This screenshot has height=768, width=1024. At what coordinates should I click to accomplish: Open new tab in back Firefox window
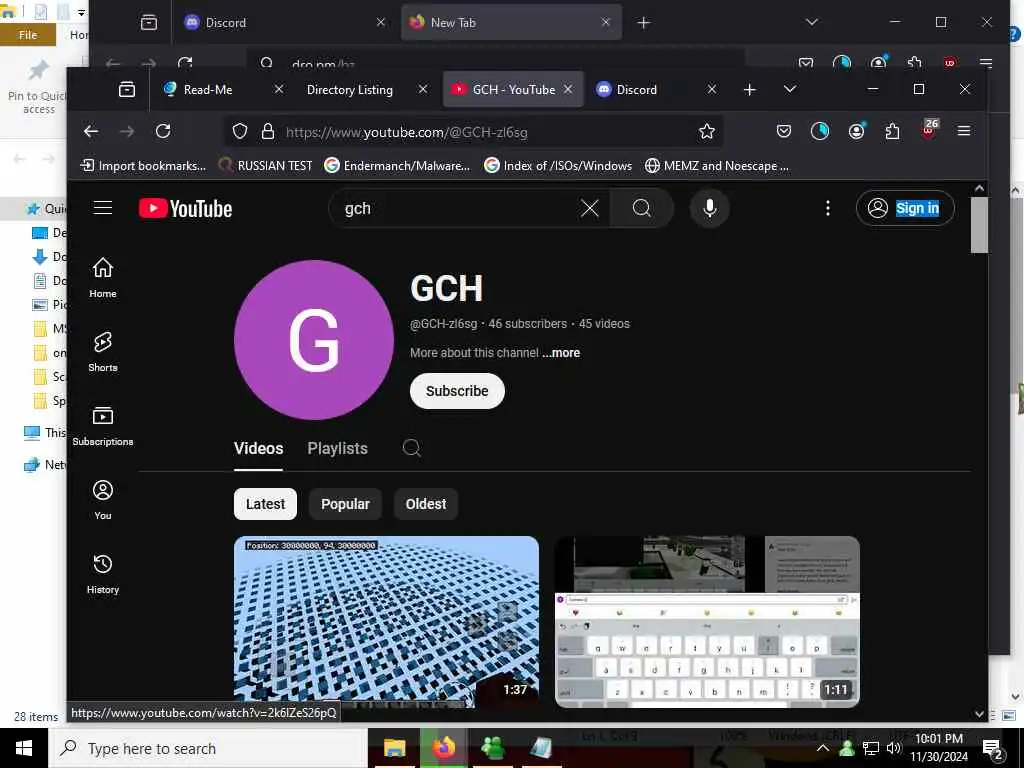[x=643, y=23]
